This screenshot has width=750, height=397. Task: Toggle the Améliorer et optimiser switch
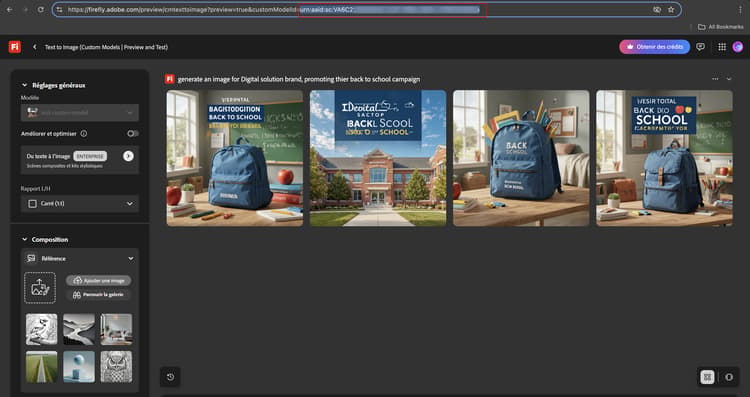(x=133, y=133)
